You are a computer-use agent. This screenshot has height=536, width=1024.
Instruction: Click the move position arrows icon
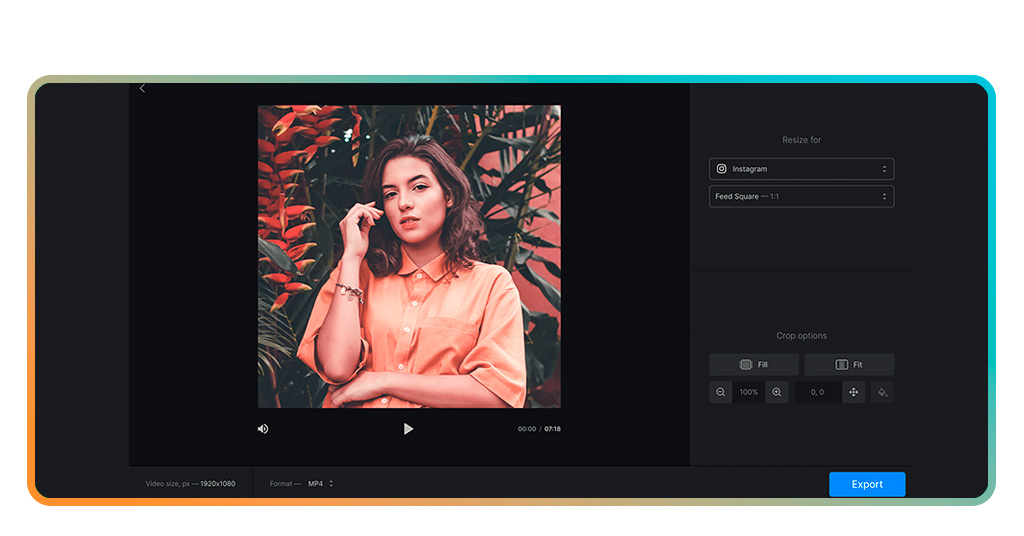coord(854,392)
